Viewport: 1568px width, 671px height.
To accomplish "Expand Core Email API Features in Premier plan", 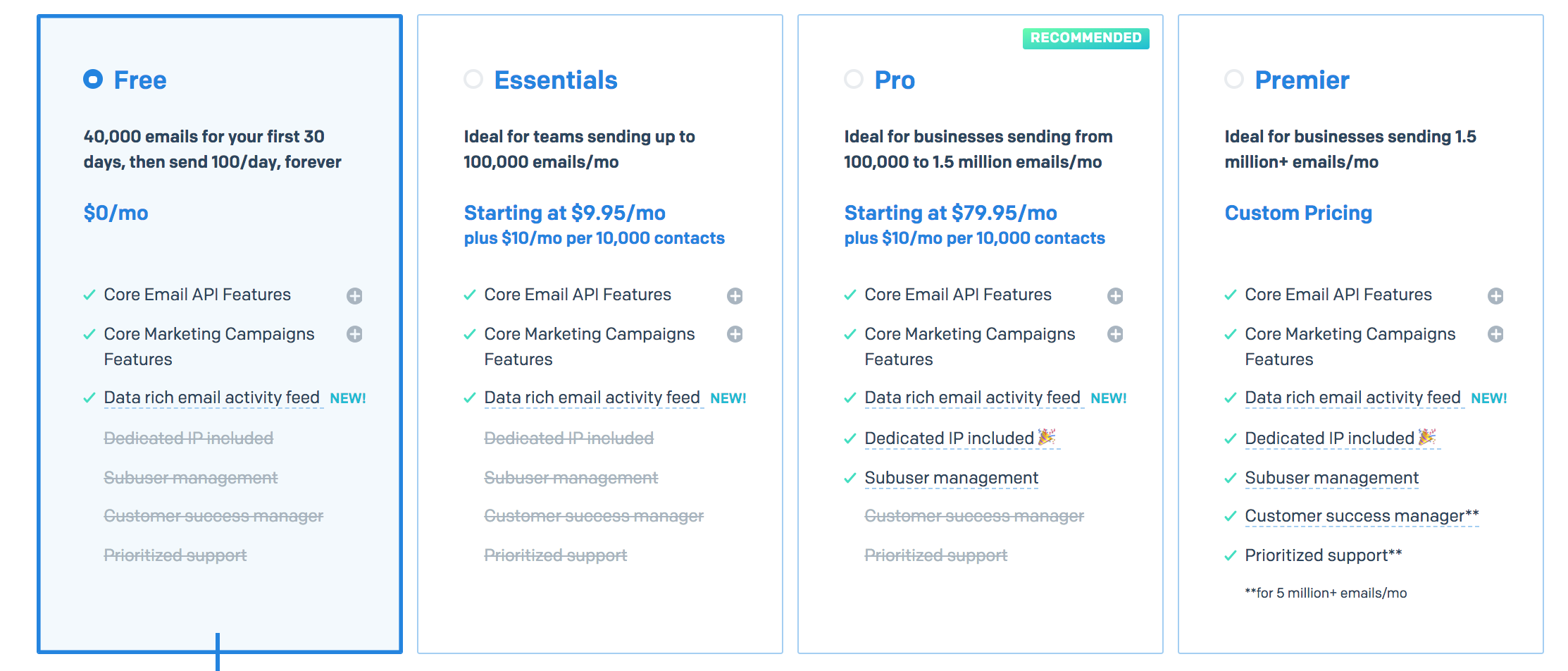I will [x=1495, y=296].
